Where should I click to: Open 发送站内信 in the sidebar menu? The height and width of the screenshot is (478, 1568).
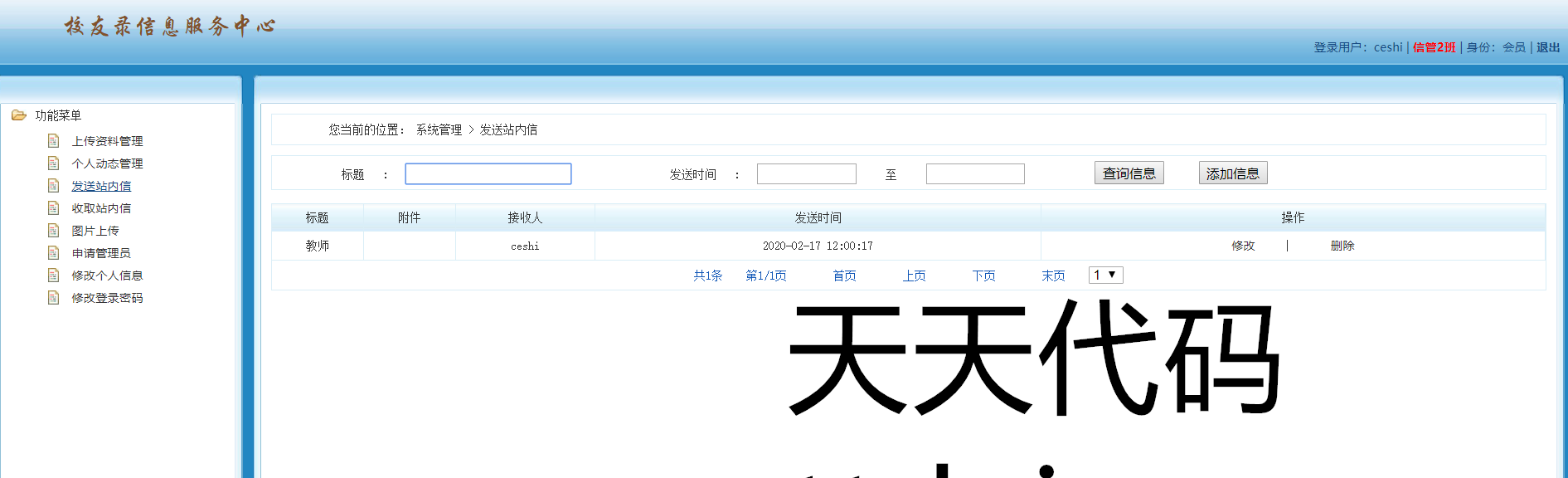pos(101,186)
